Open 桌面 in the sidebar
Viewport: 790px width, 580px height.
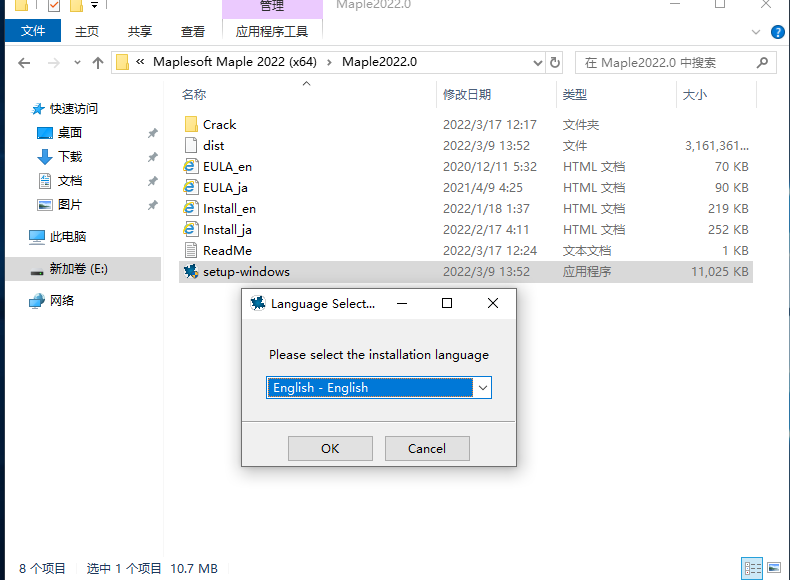pos(70,133)
